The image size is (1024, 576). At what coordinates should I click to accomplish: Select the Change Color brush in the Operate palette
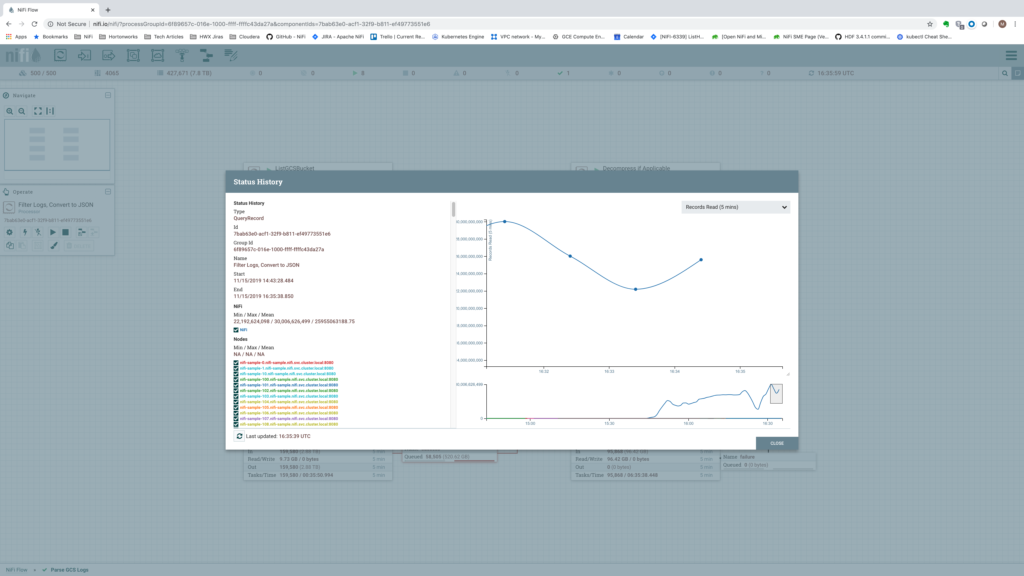tap(54, 244)
